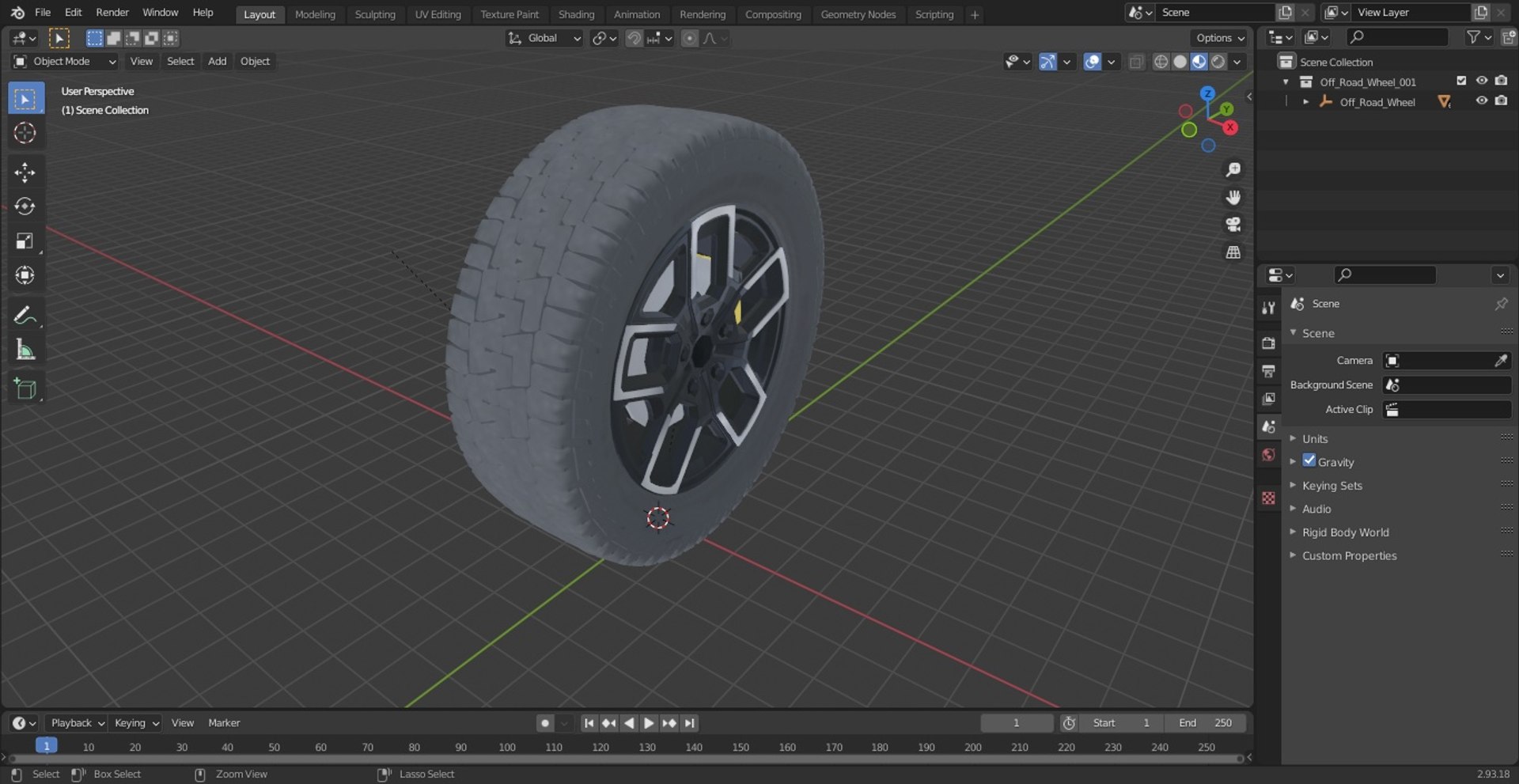
Task: Click the Blender logo icon
Action: 17,13
